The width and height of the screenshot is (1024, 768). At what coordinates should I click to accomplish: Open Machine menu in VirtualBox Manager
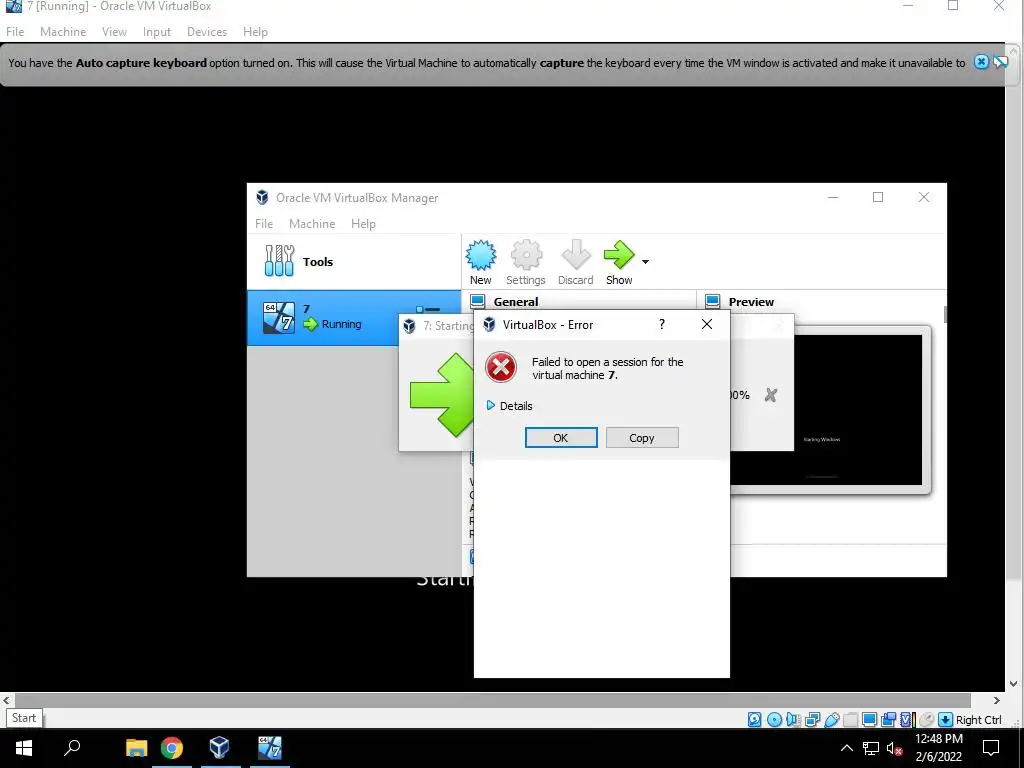[x=312, y=223]
